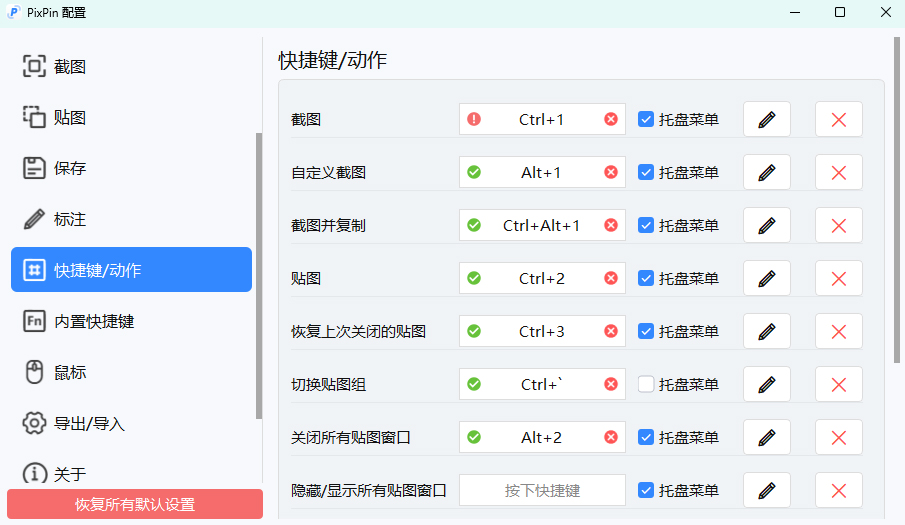Clear the Ctrl+Alt+1 shortcut using its red circle

tap(611, 225)
